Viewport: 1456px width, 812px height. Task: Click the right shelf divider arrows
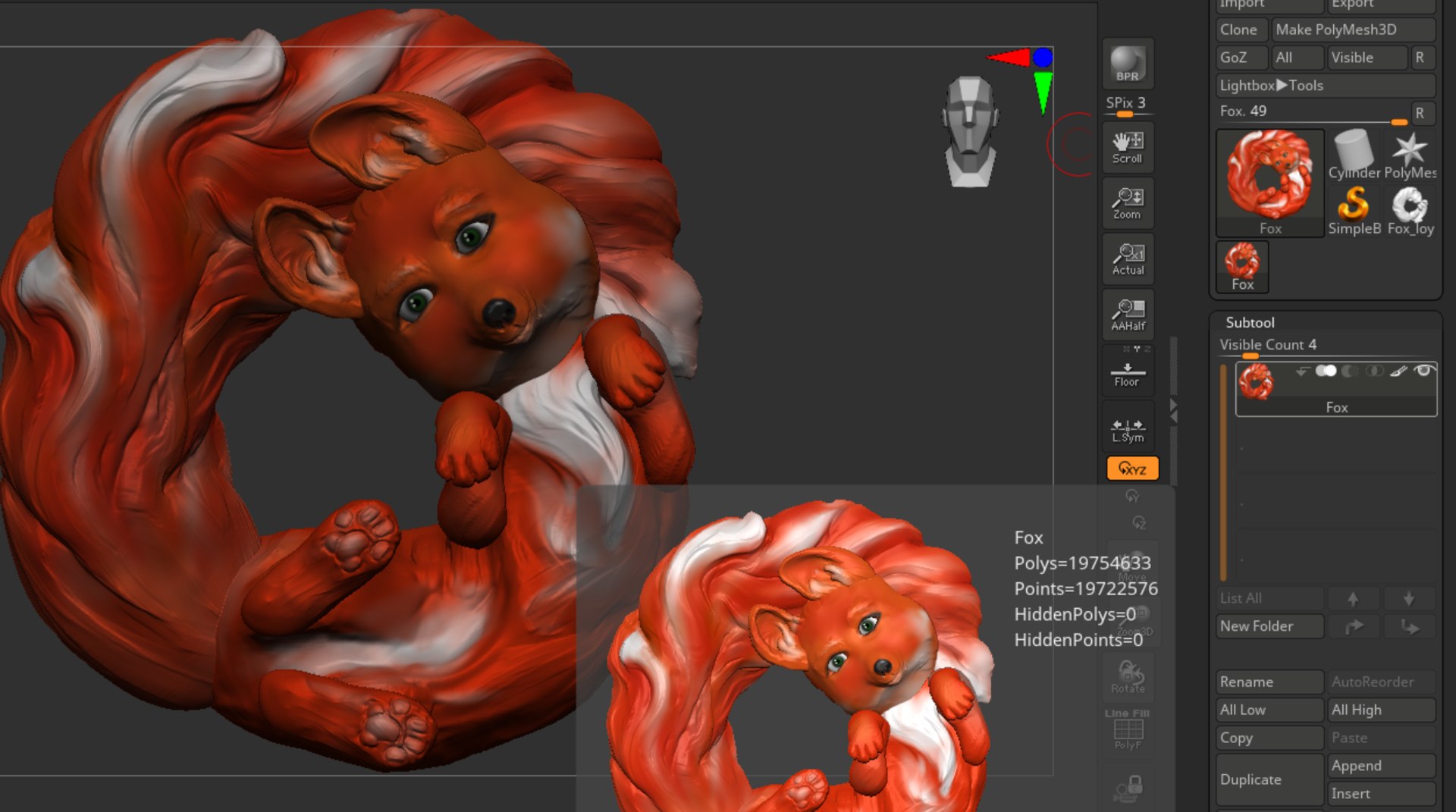click(1173, 410)
